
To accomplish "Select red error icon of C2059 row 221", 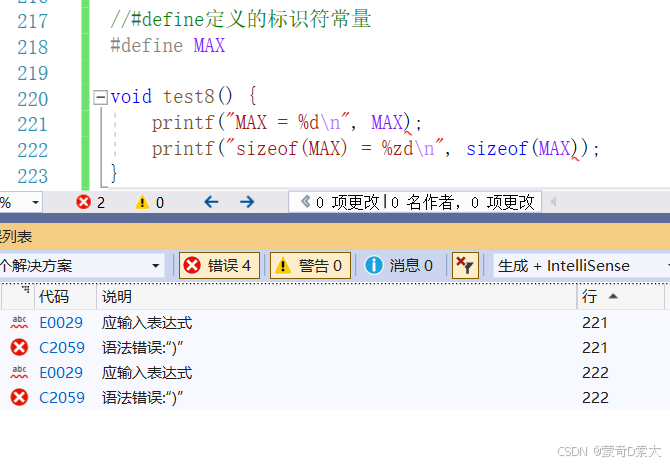I will pos(19,347).
